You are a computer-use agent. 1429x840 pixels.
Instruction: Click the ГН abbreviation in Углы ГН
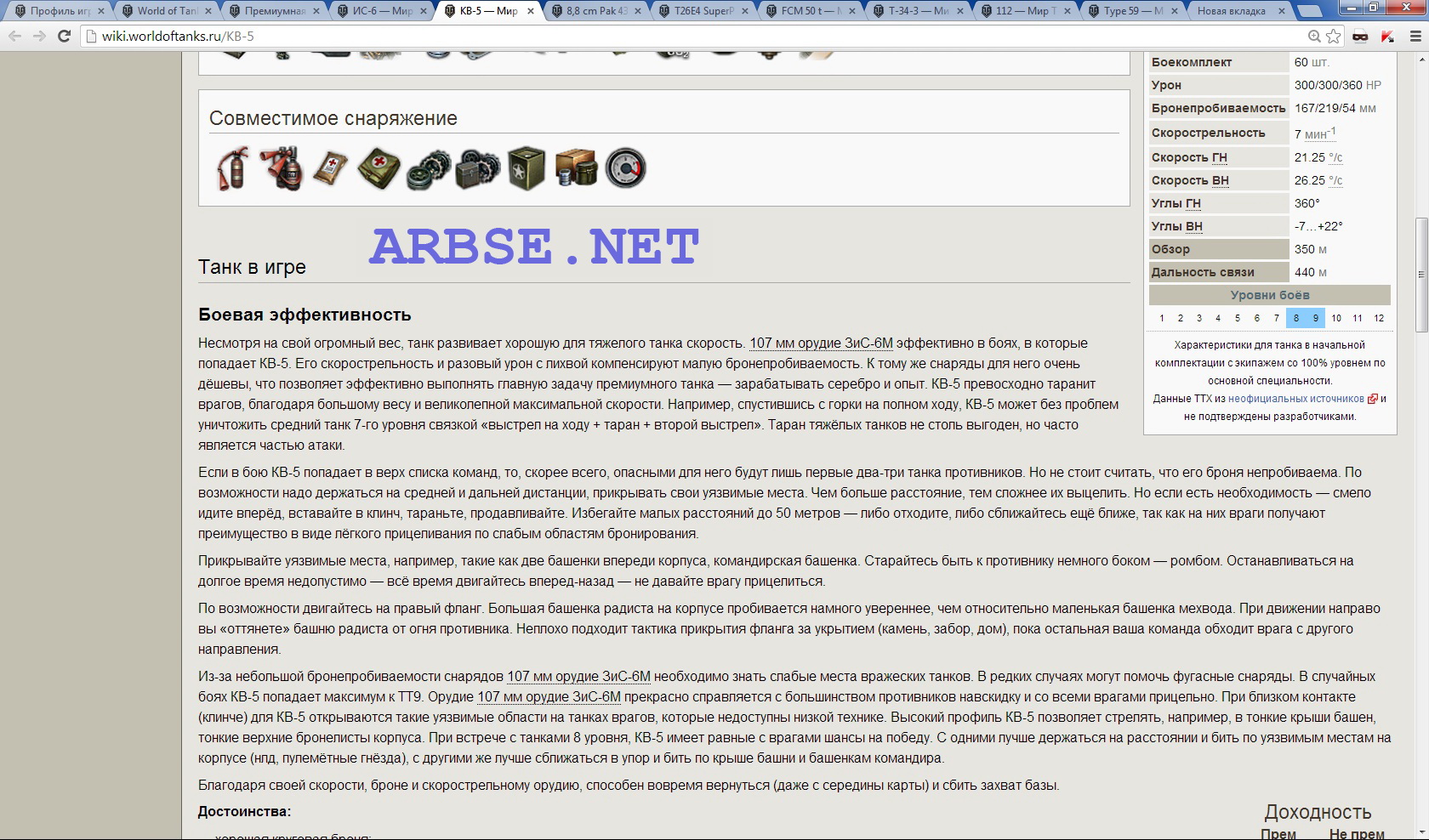(x=1193, y=203)
